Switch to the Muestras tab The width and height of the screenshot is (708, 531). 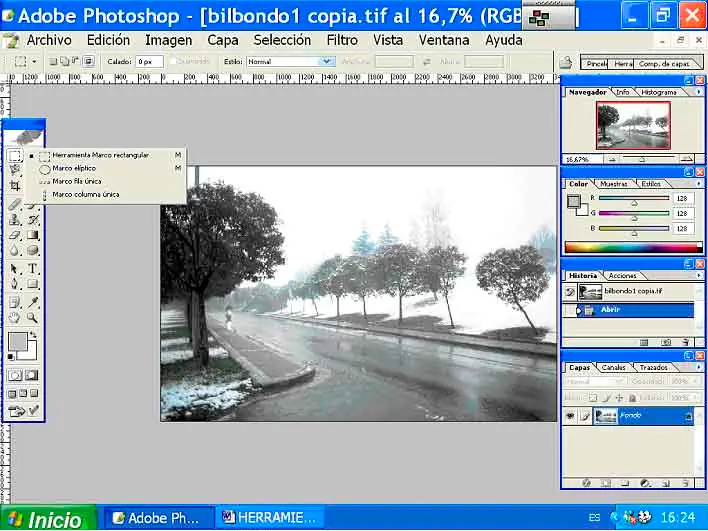click(614, 184)
